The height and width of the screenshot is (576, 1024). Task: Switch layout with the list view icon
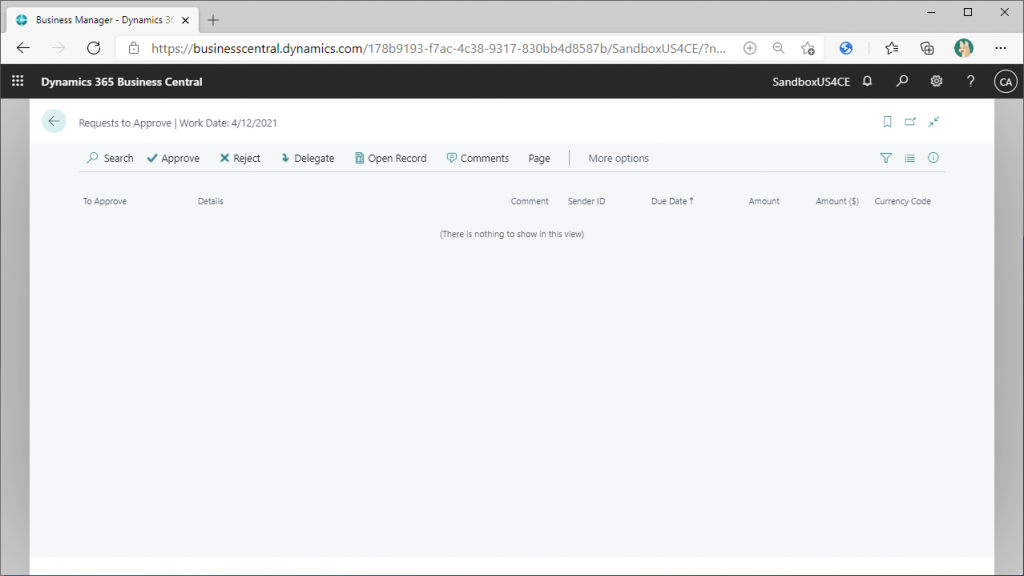point(910,158)
